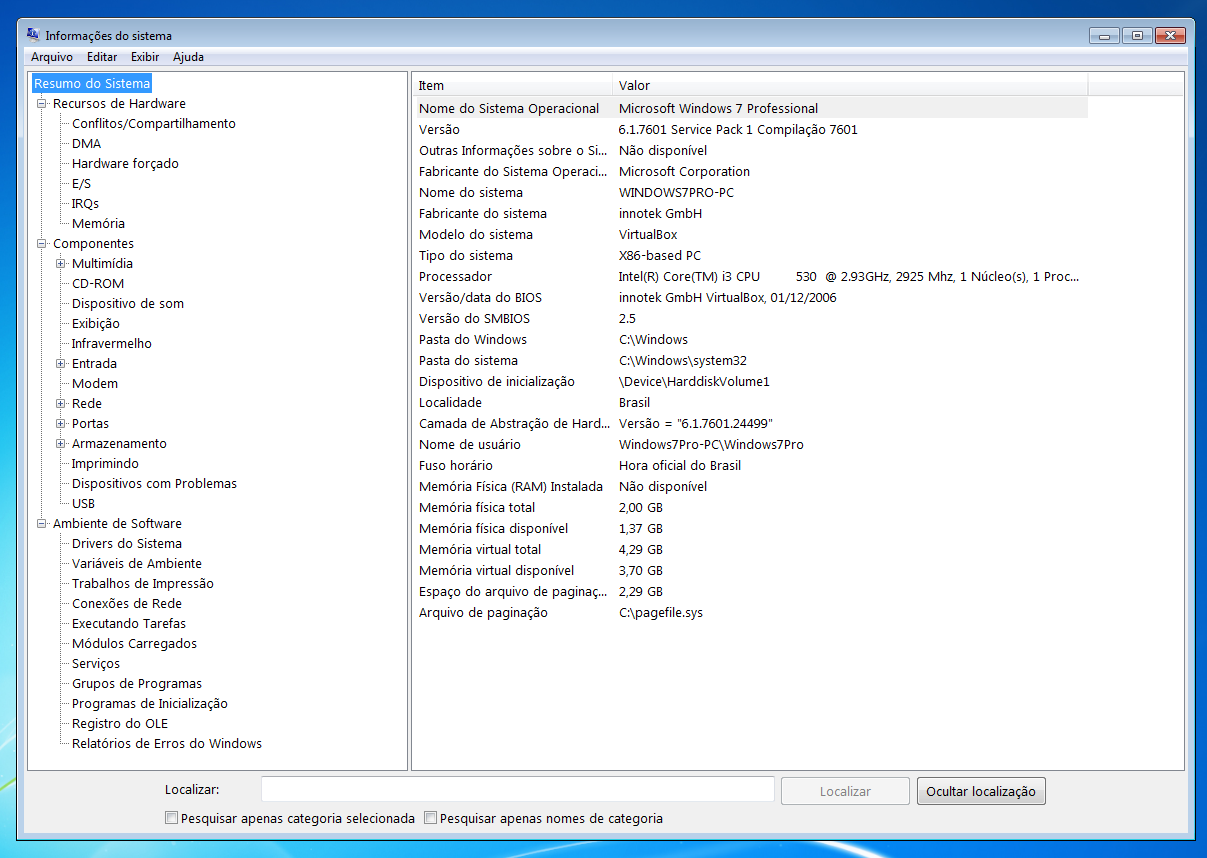
Task: Click the Fabricante do sistema row
Action: coord(751,213)
